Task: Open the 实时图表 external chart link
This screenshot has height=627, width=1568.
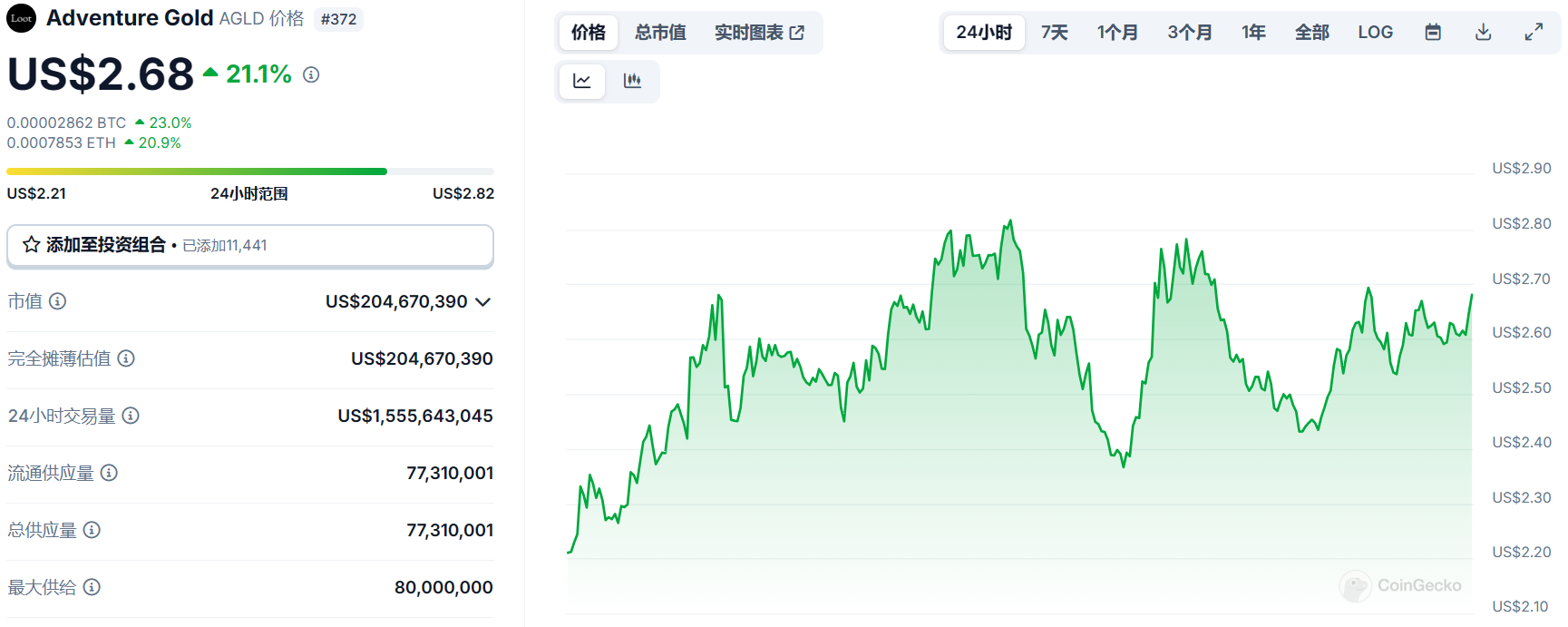Action: [x=759, y=33]
